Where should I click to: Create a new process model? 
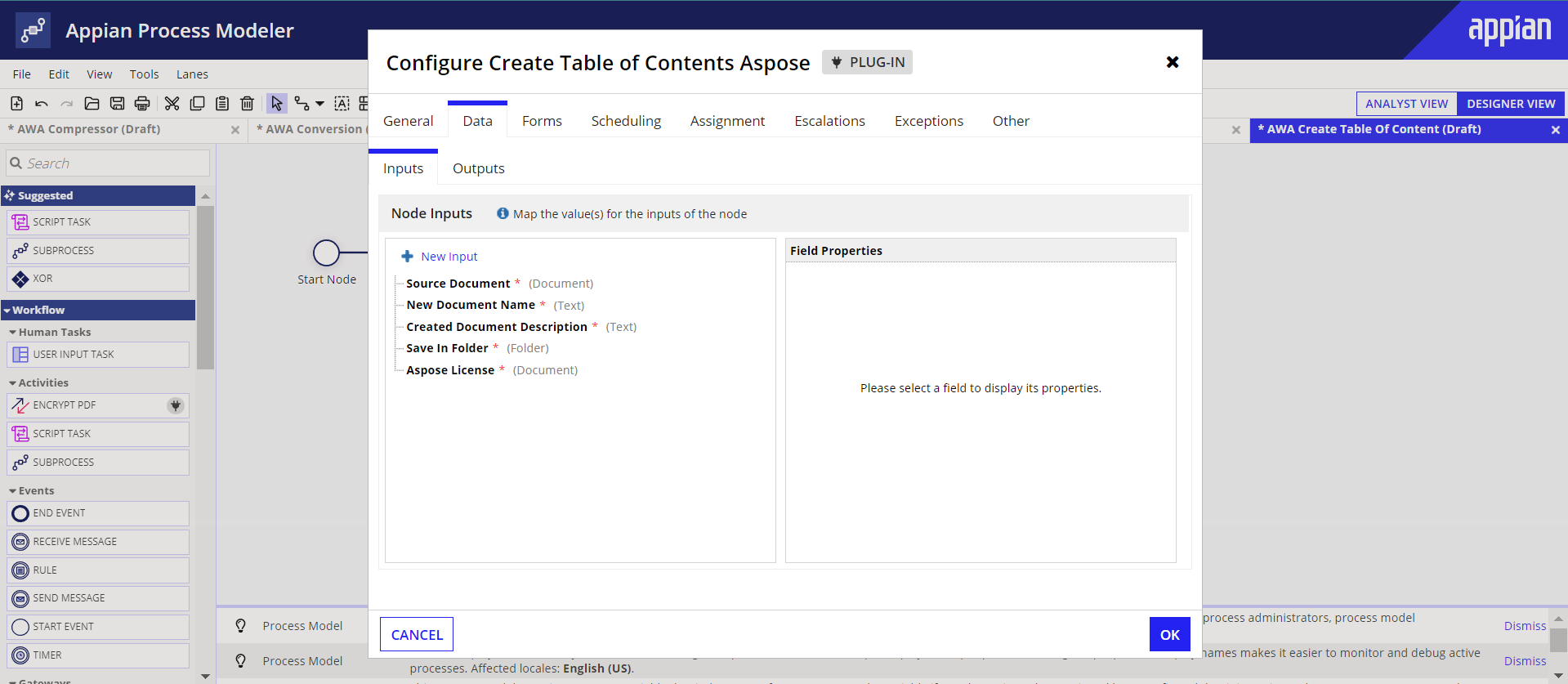coord(16,104)
